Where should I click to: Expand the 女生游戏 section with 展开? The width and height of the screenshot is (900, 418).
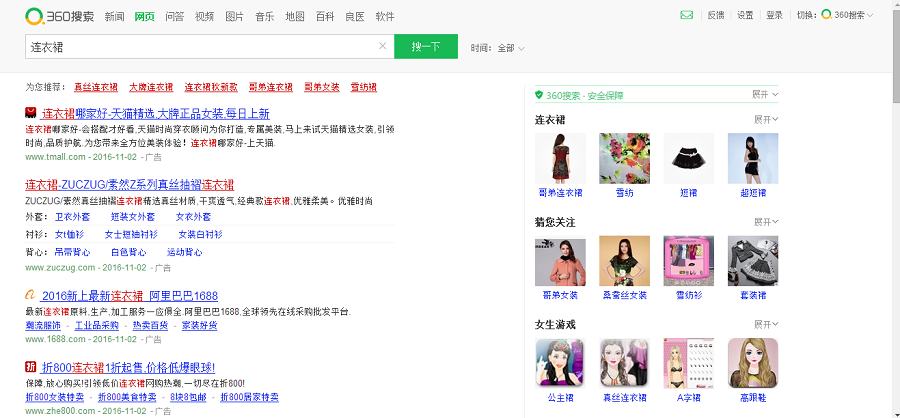coord(765,324)
